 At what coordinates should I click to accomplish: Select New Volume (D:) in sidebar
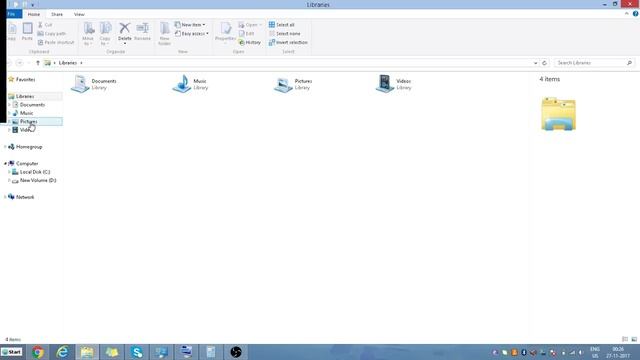point(38,180)
